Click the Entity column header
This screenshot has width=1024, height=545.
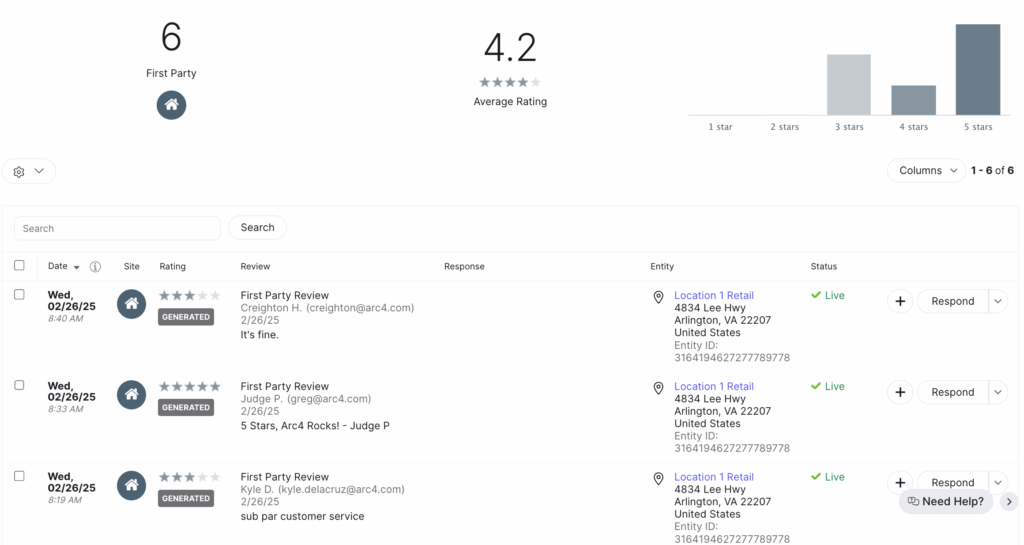point(662,266)
